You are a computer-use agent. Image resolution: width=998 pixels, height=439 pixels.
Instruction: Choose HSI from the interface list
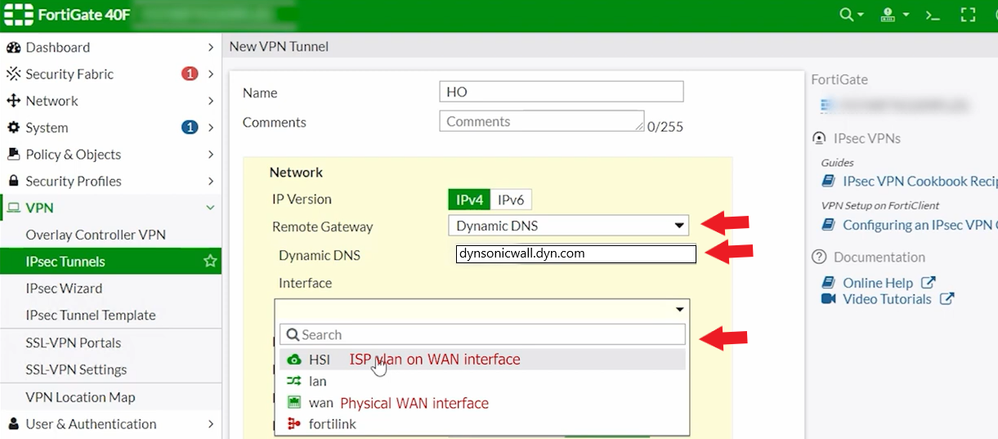[x=482, y=359]
